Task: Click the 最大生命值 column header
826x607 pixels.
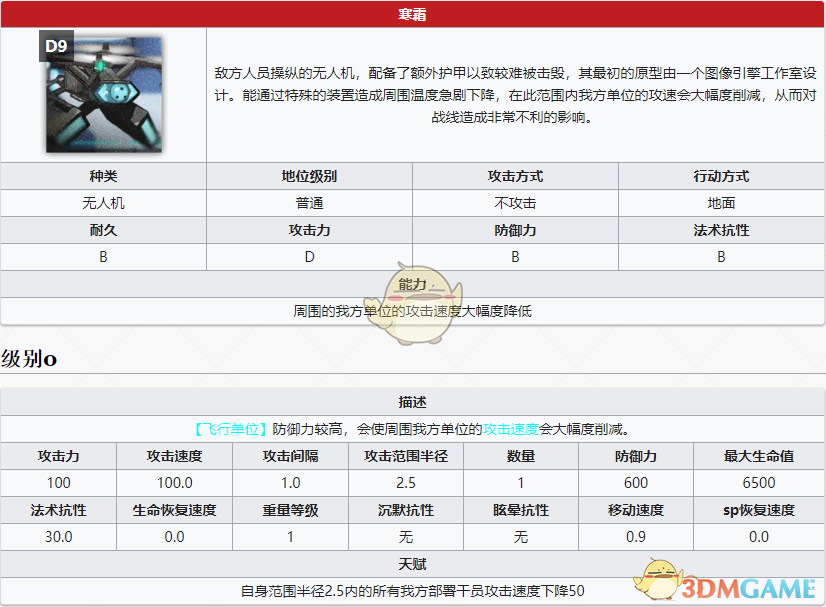Action: click(x=759, y=456)
